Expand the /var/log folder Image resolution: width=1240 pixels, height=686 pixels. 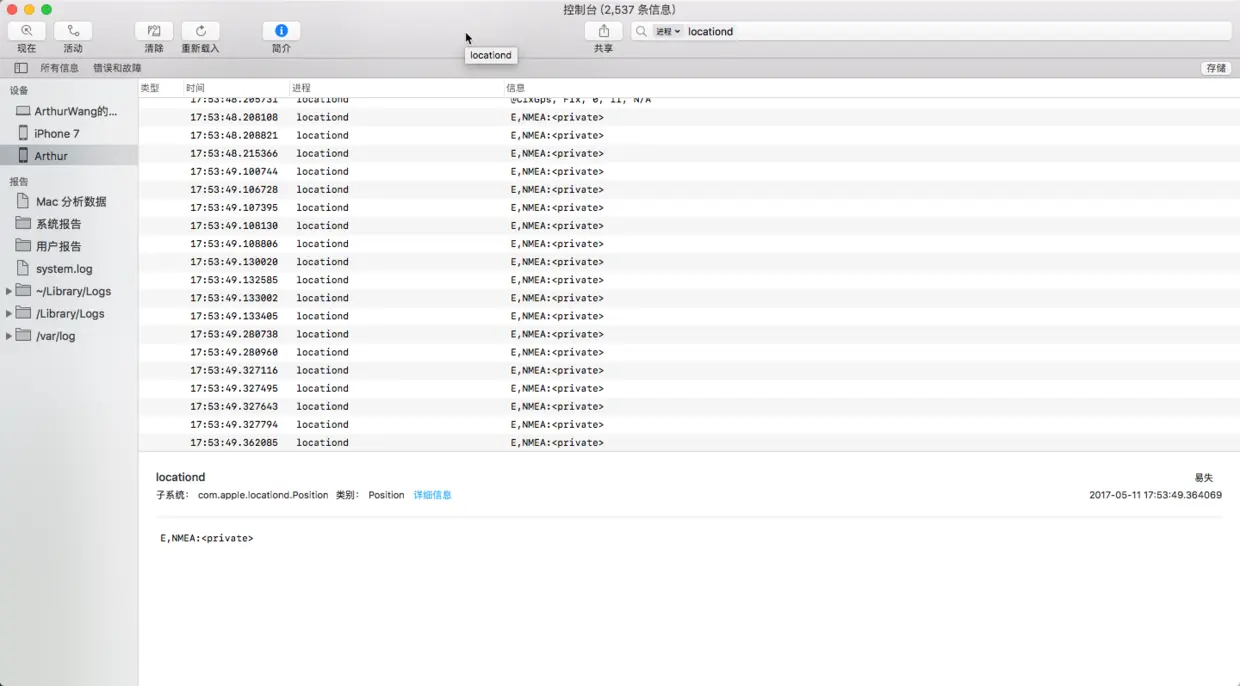(9, 336)
